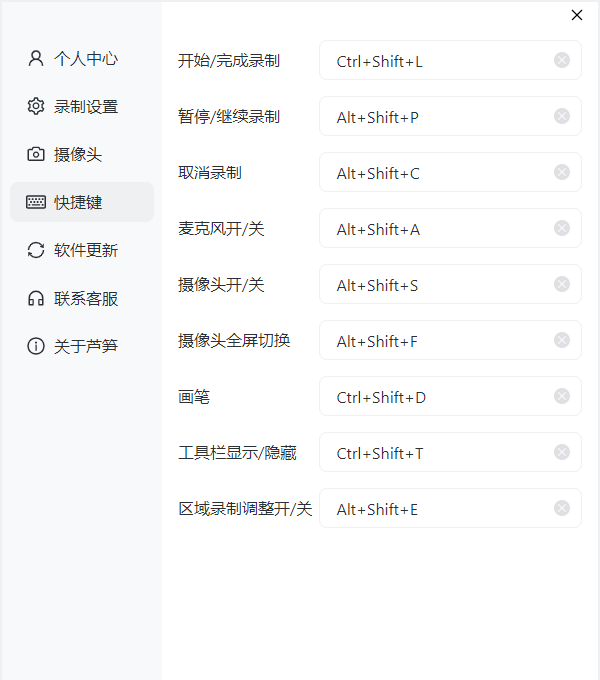
Task: Open the 个人中心 sidebar item
Action: tap(82, 59)
